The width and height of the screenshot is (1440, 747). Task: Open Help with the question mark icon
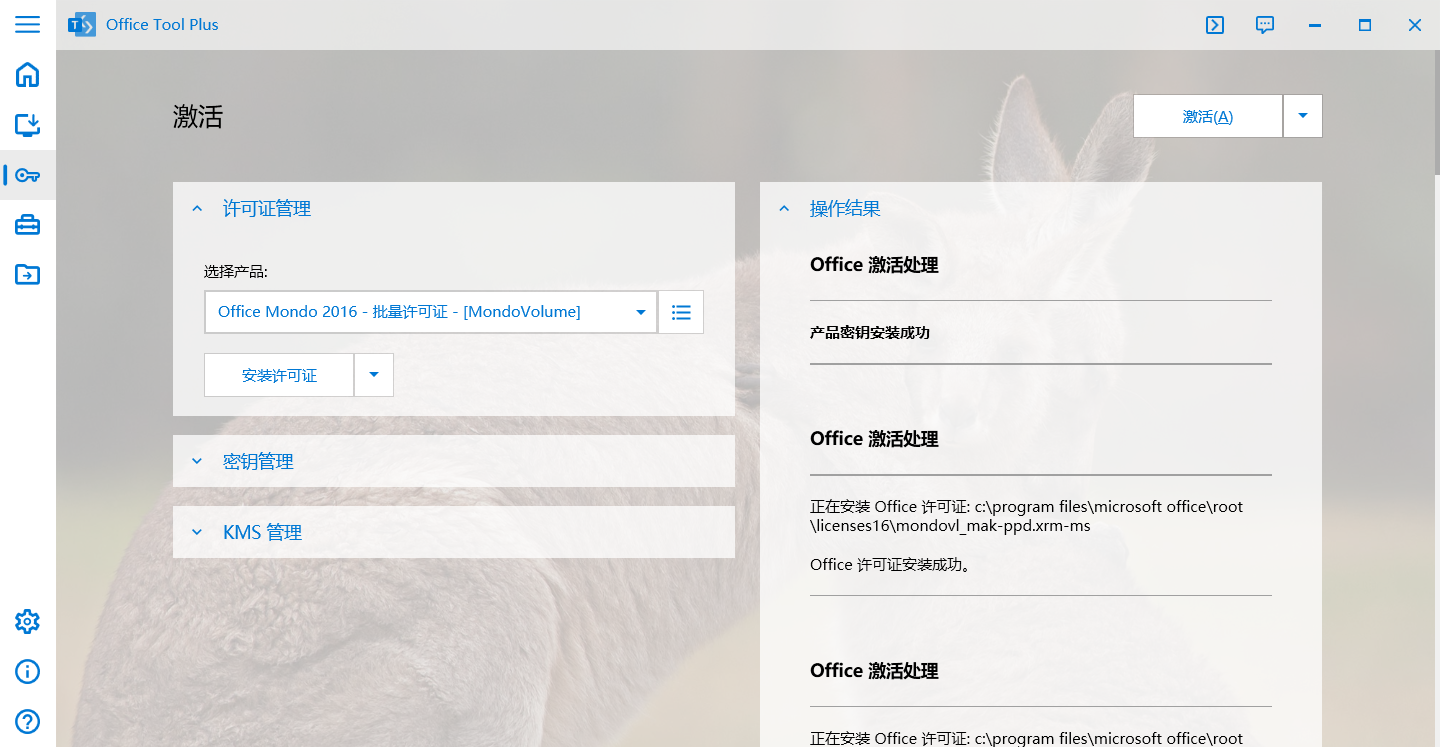[x=27, y=721]
